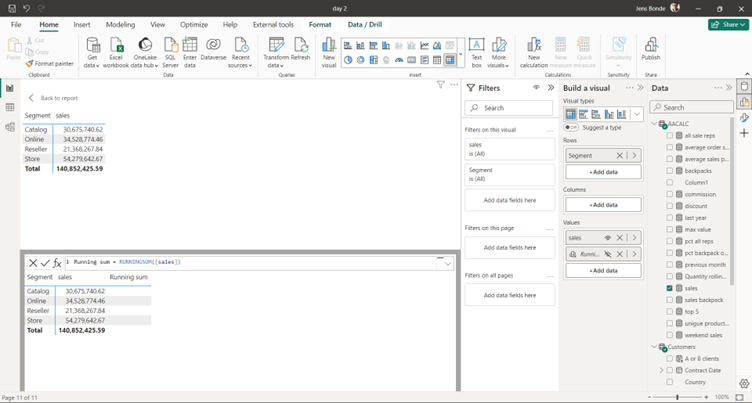Select the matrix visual in ribbon gallery
The width and height of the screenshot is (752, 403).
[450, 60]
